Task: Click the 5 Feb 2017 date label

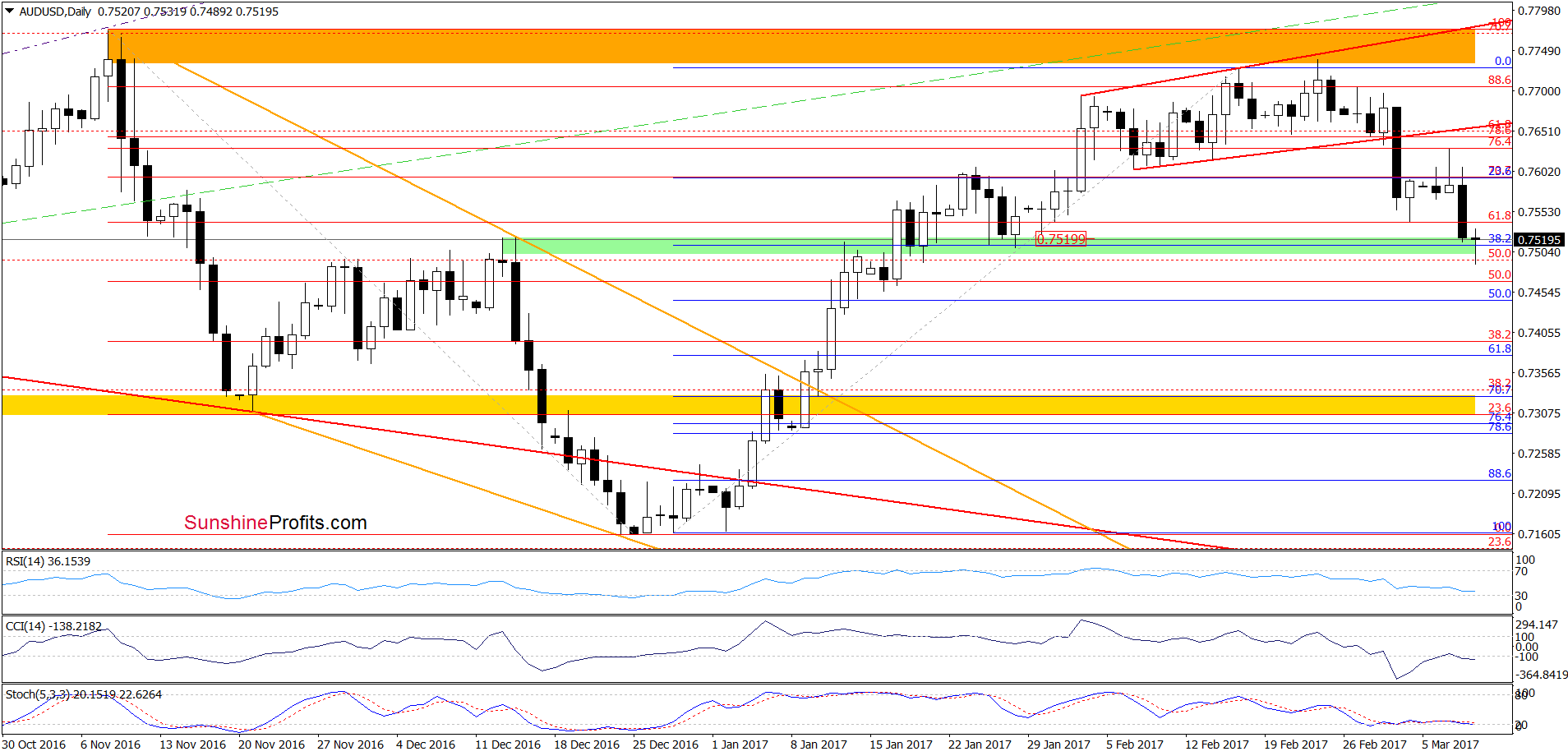Action: pos(1135,744)
